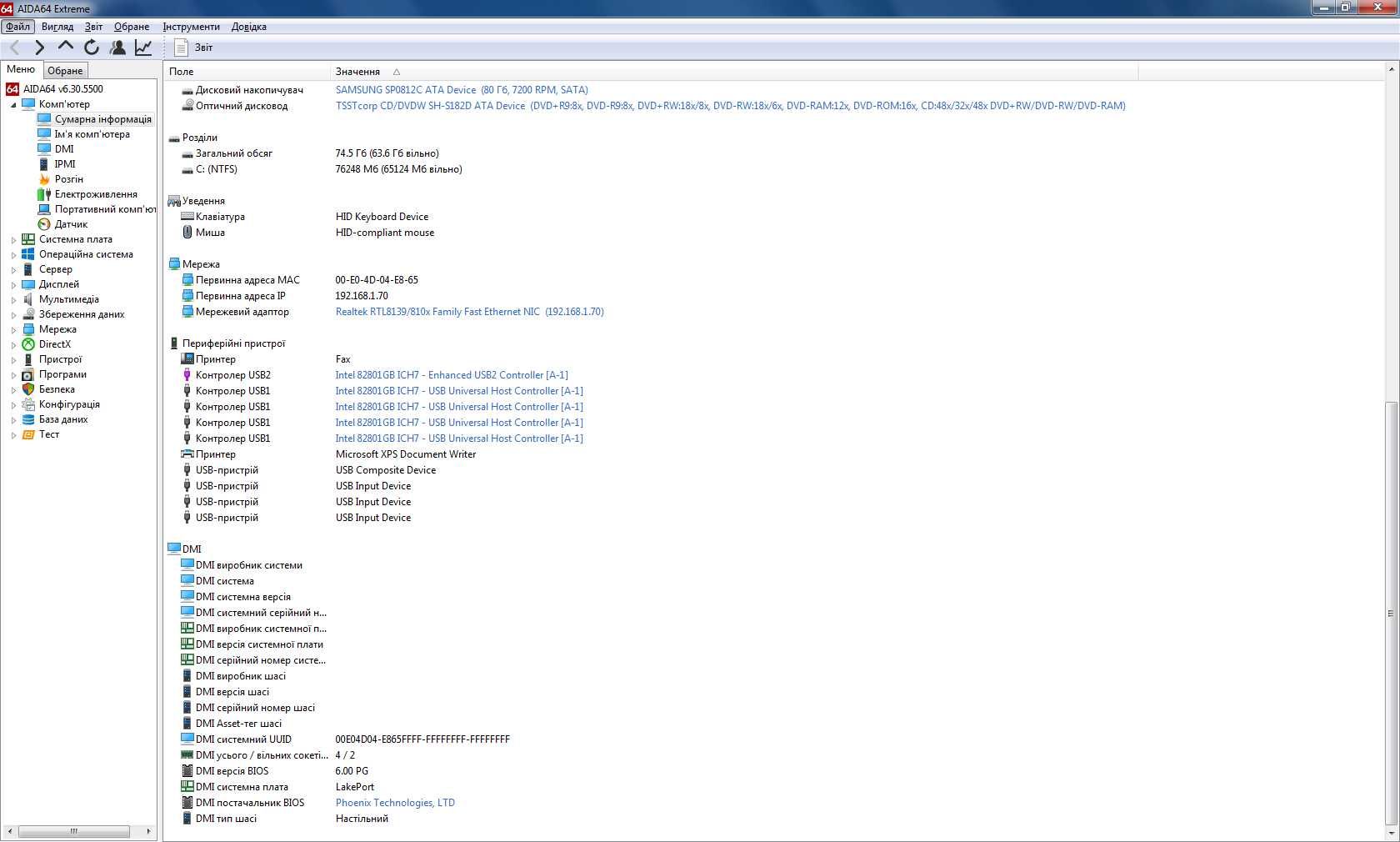Click the Forward navigation arrow in toolbar
This screenshot has height=842, width=1400.
(39, 48)
